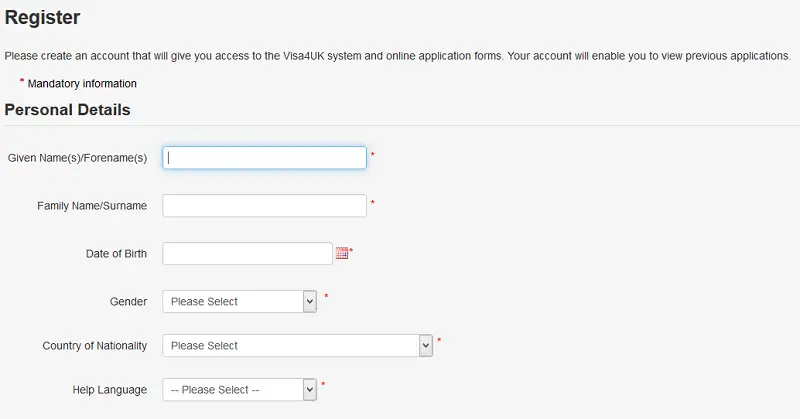Click the red asterisk beside Family Name field

pyautogui.click(x=372, y=203)
